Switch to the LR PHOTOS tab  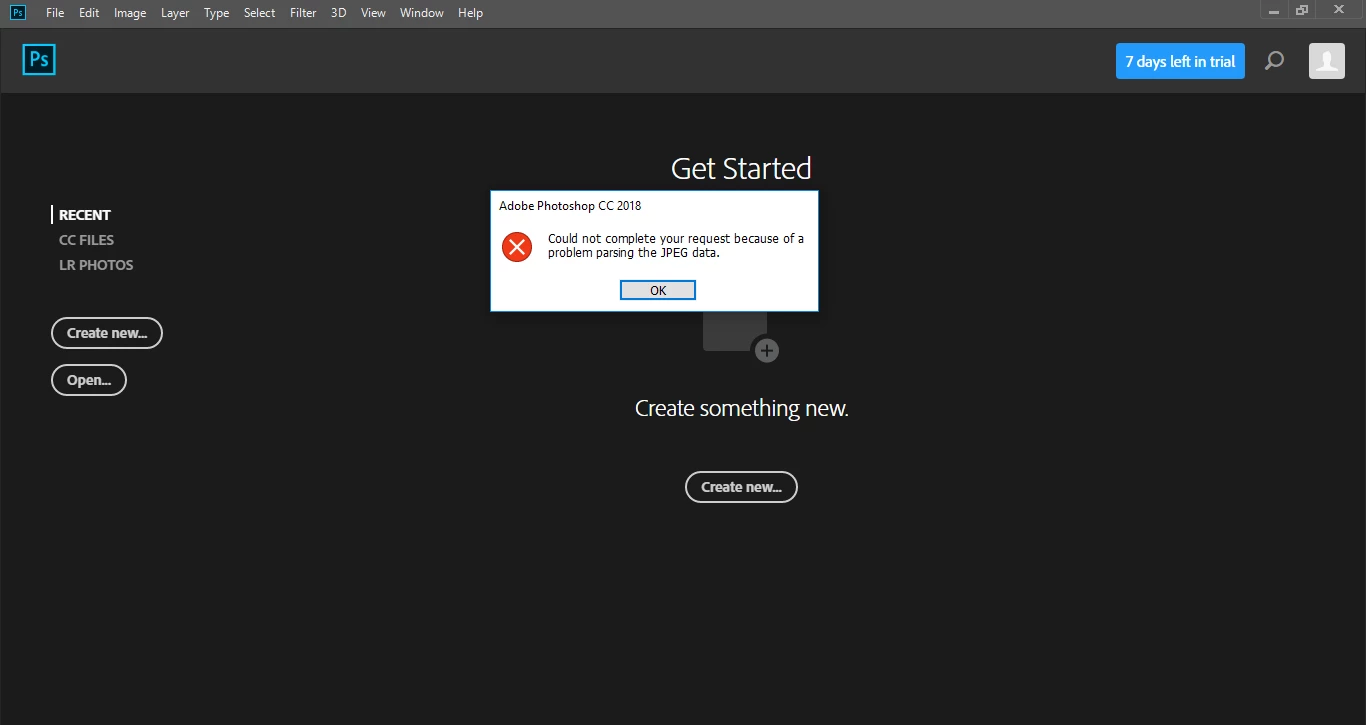[x=96, y=265]
